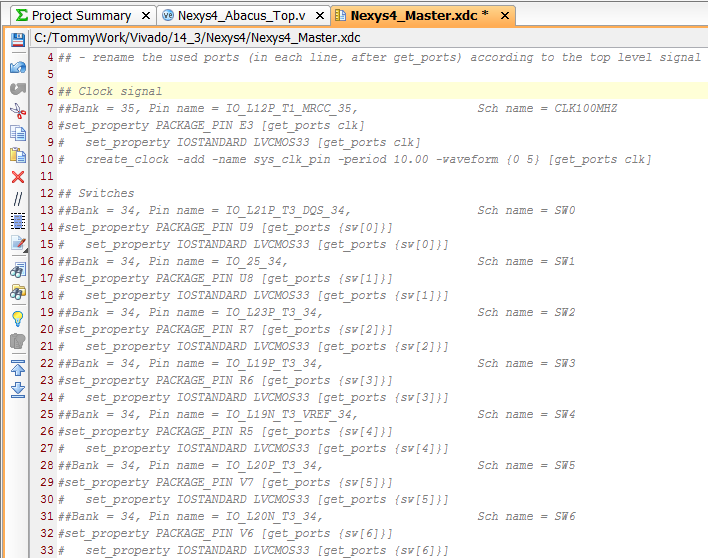The image size is (708, 558).
Task: Place cursor on '## Clock signal' line
Action: 110,91
